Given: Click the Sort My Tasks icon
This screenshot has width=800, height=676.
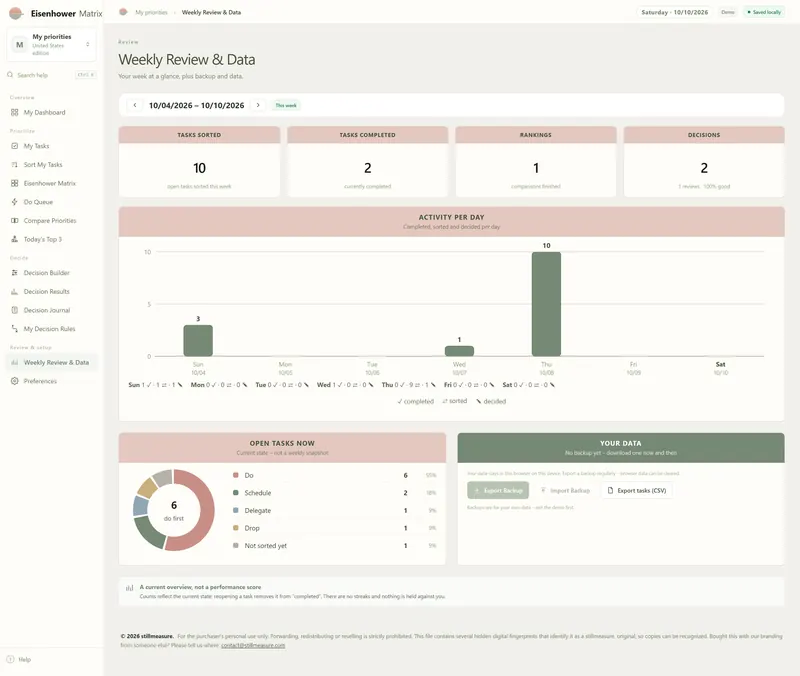Looking at the screenshot, I should [x=14, y=165].
